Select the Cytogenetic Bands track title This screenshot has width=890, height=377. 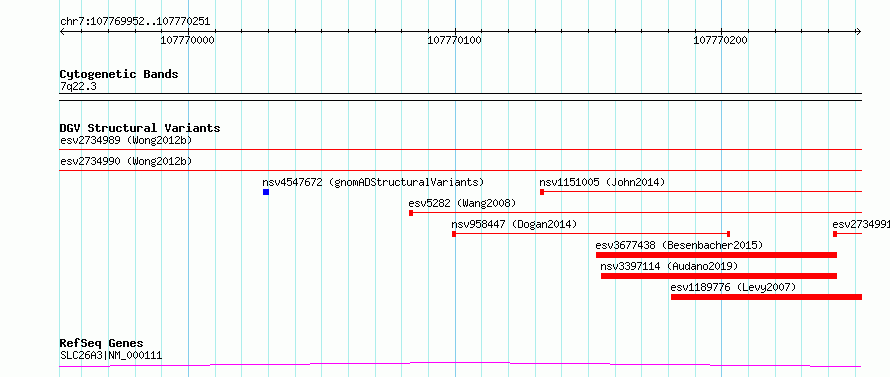click(x=119, y=74)
